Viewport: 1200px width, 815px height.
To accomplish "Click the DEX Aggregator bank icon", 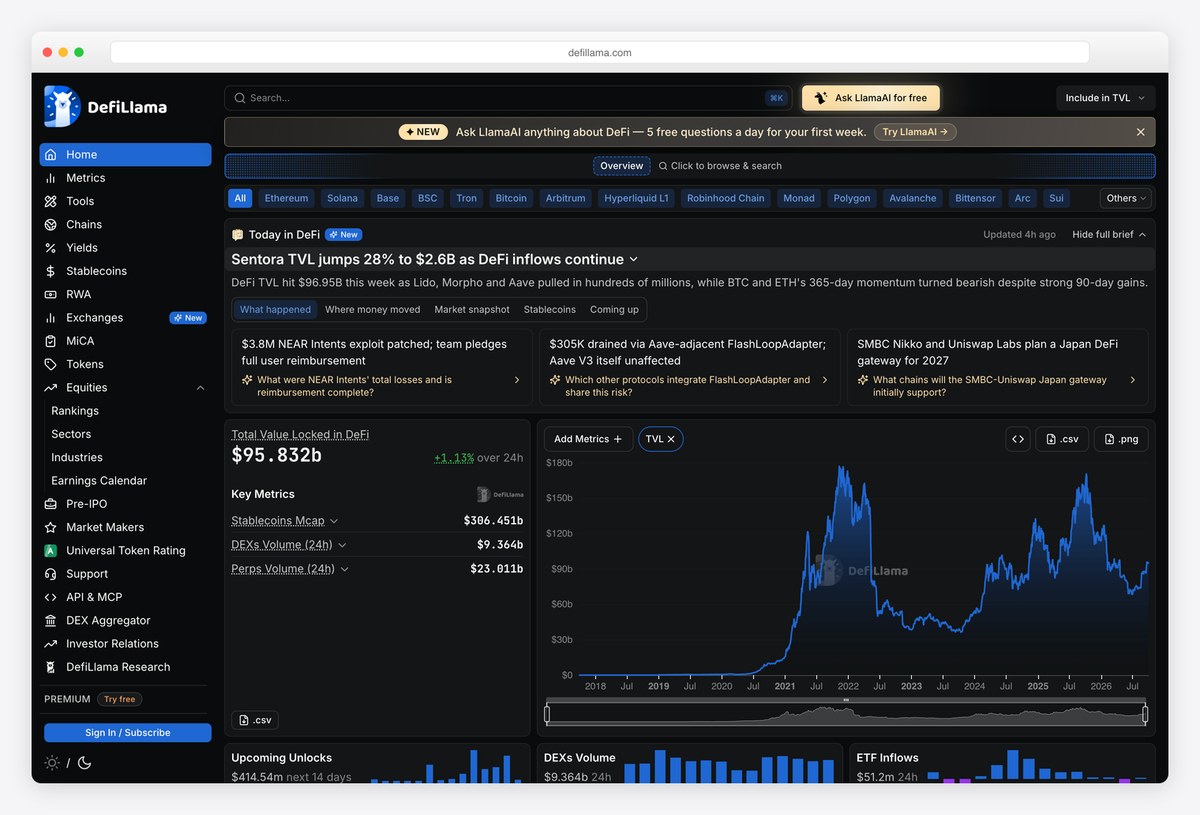I will (x=51, y=621).
